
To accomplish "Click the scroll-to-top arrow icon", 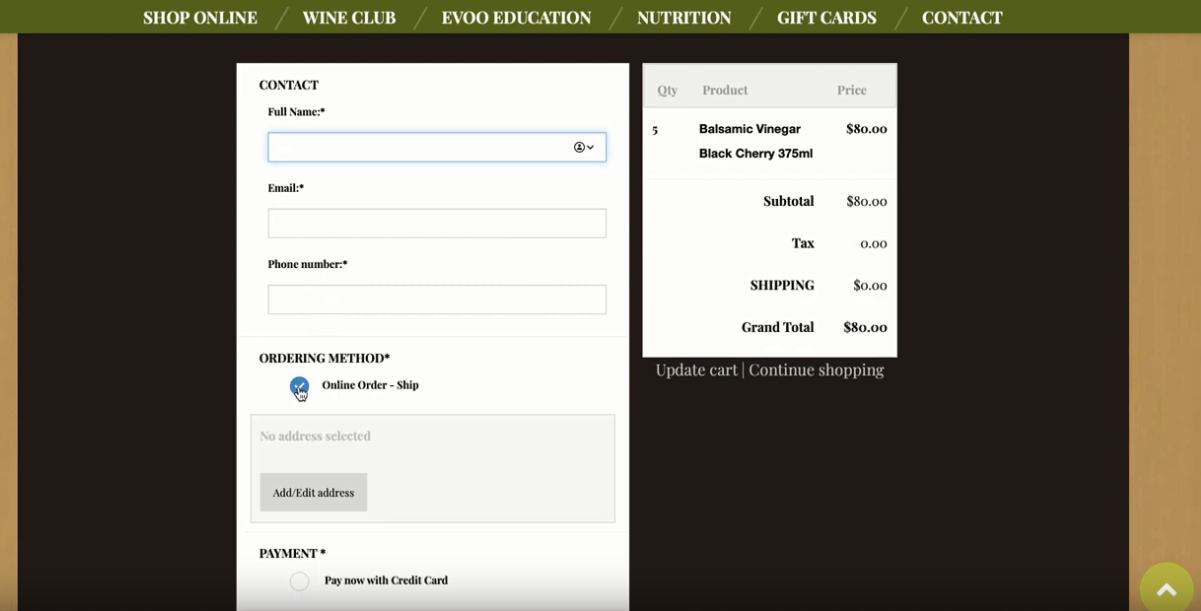I will point(1167,590).
